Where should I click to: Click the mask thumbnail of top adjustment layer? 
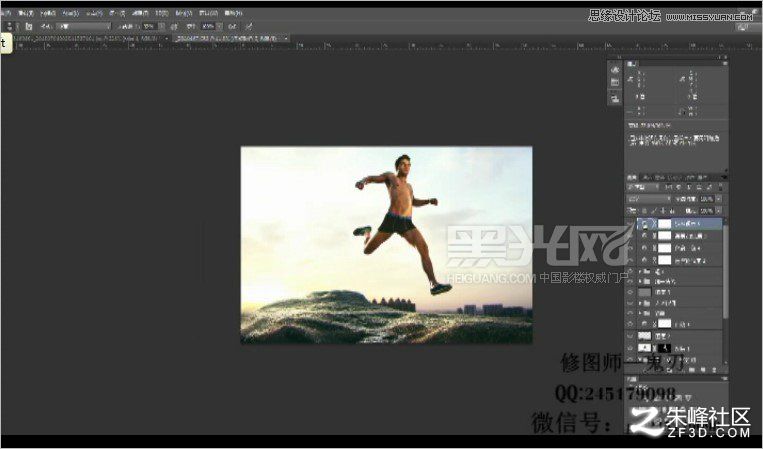pyautogui.click(x=664, y=224)
